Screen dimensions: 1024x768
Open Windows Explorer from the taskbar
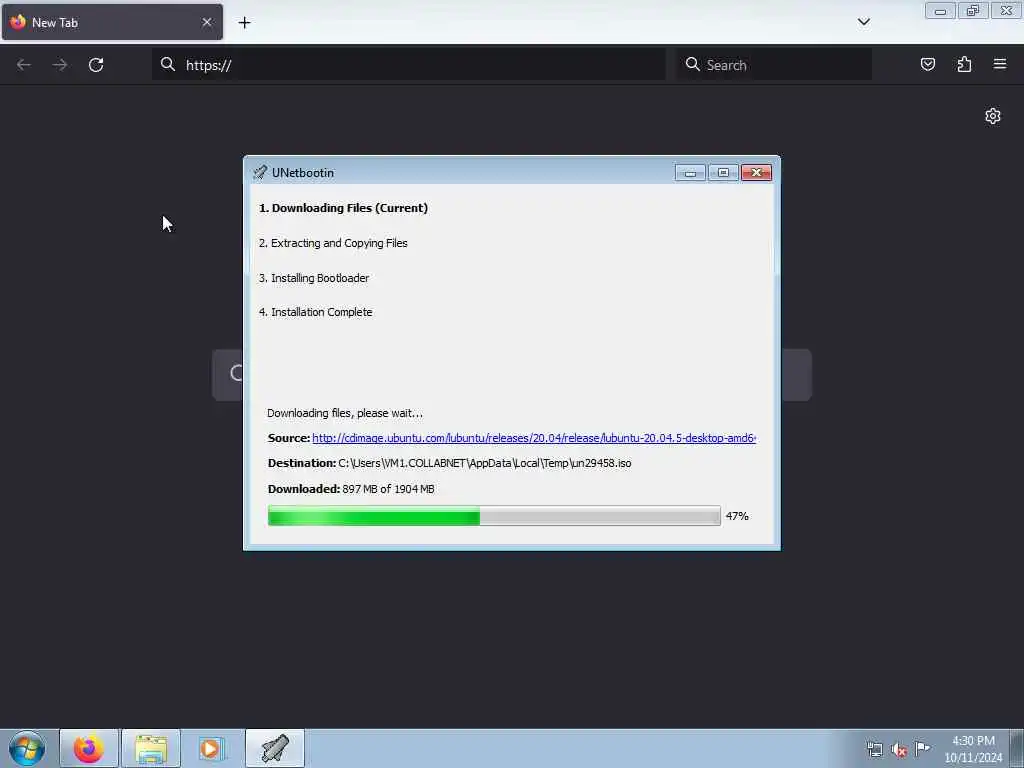click(x=151, y=748)
